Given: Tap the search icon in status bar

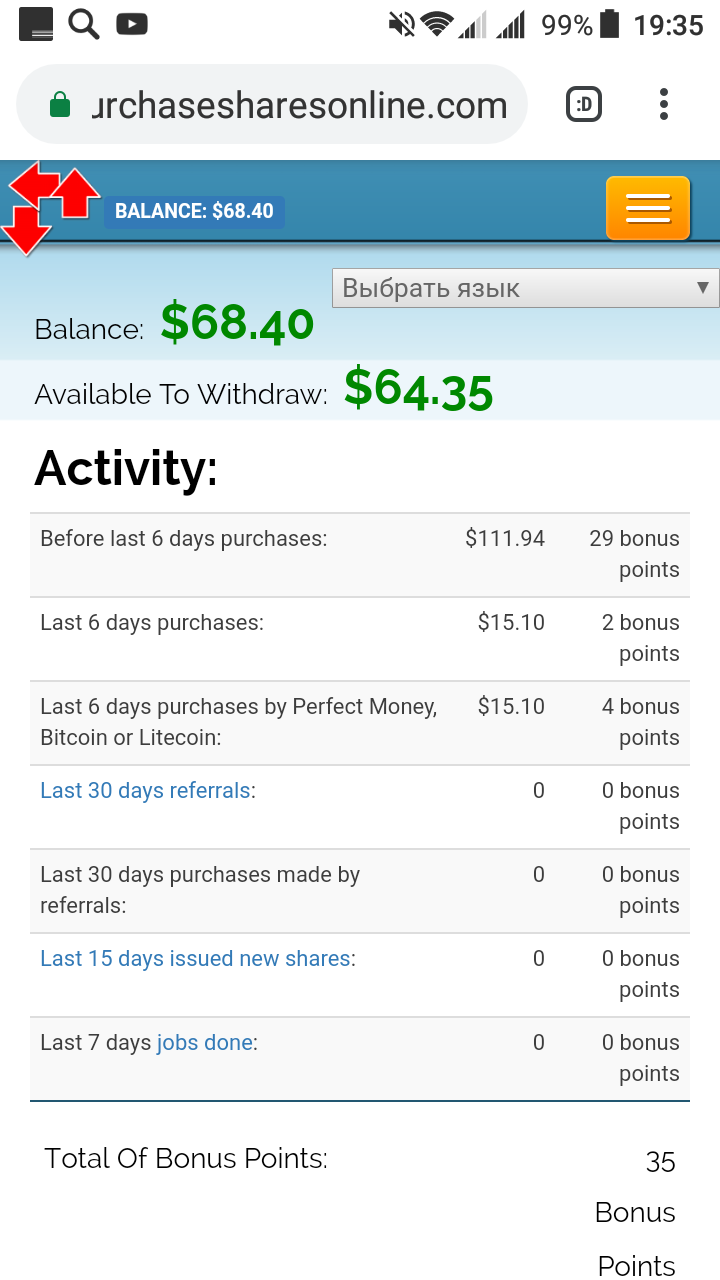Looking at the screenshot, I should click(x=84, y=23).
